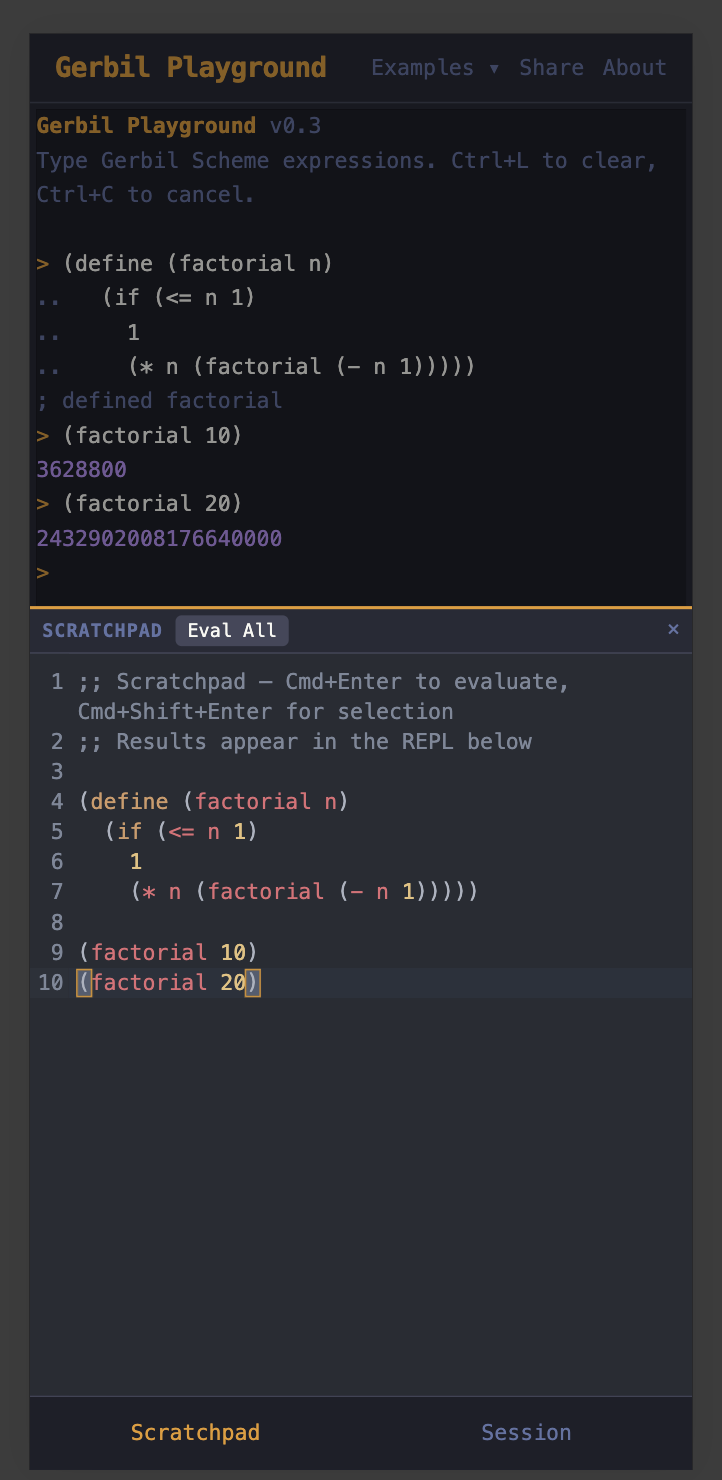Image resolution: width=722 pixels, height=1480 pixels.
Task: Click line number 4 in the editor gutter
Action: coord(57,802)
